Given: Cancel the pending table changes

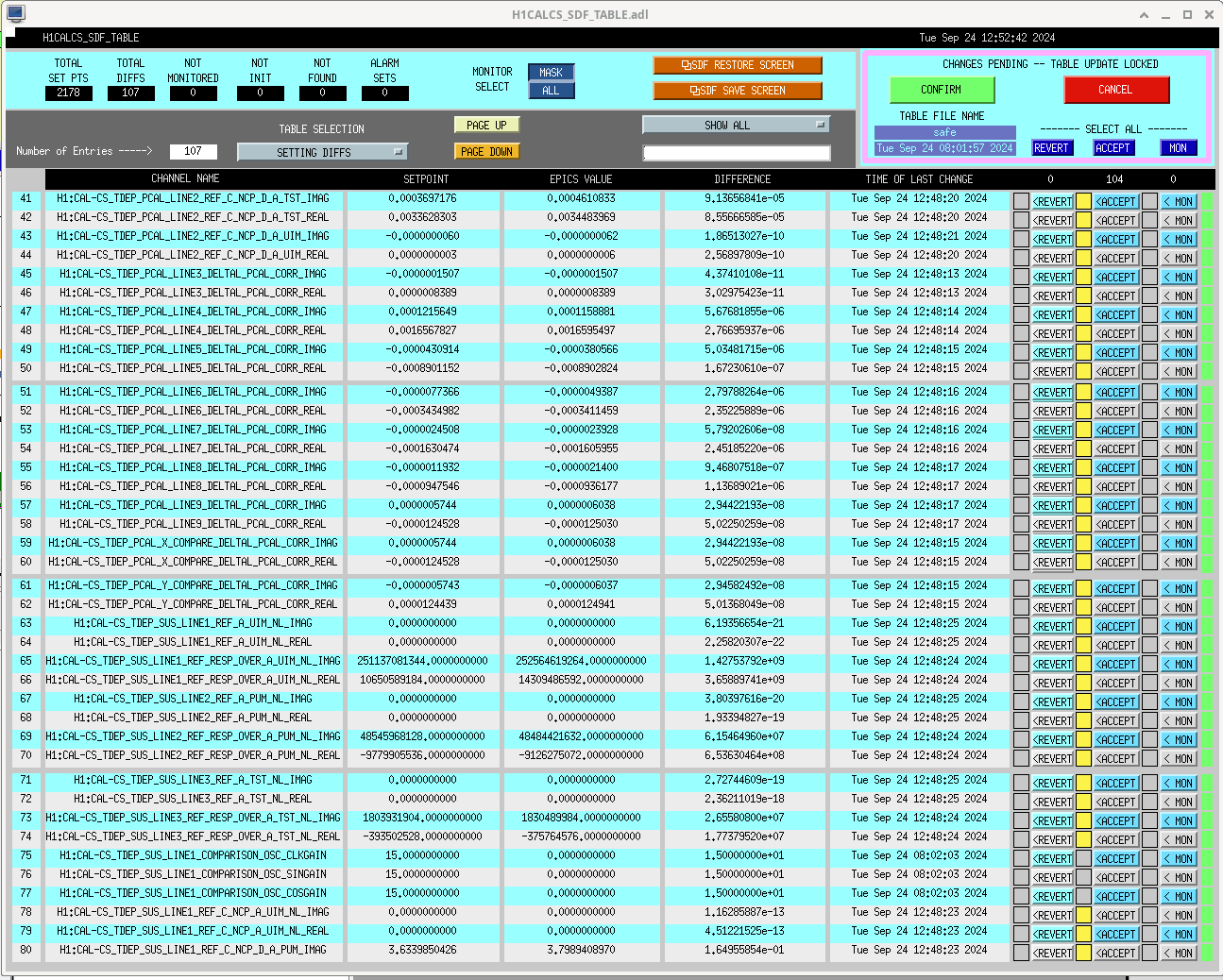Looking at the screenshot, I should pos(1116,90).
